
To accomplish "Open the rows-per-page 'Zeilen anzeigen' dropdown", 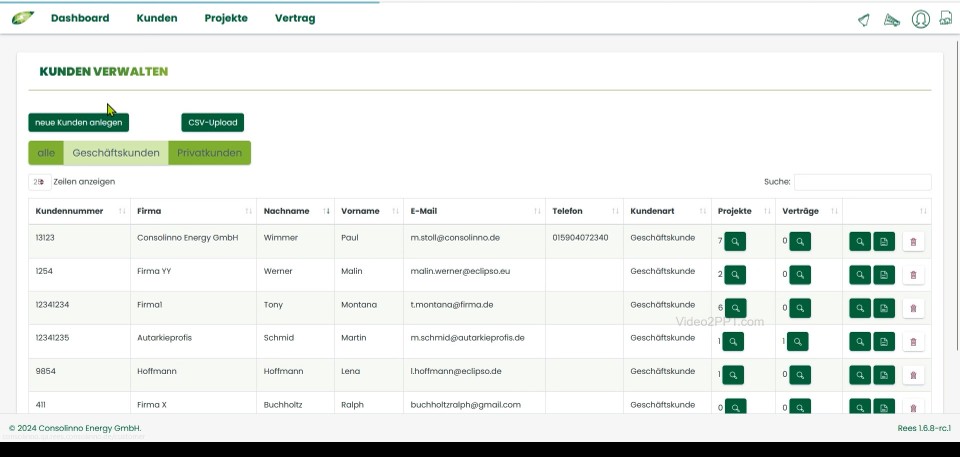I will click(x=40, y=182).
